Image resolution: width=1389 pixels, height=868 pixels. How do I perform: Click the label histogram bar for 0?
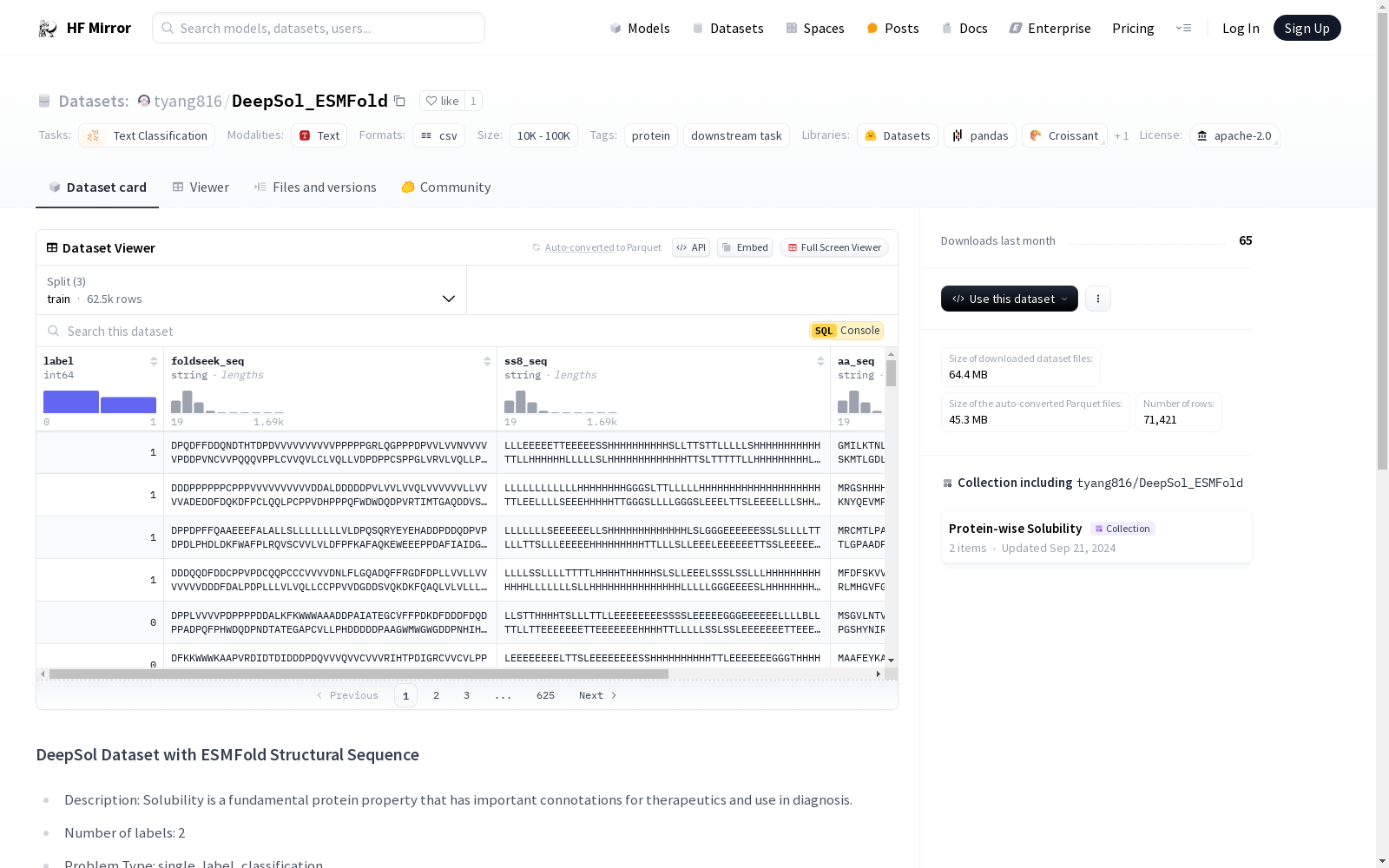[x=71, y=402]
